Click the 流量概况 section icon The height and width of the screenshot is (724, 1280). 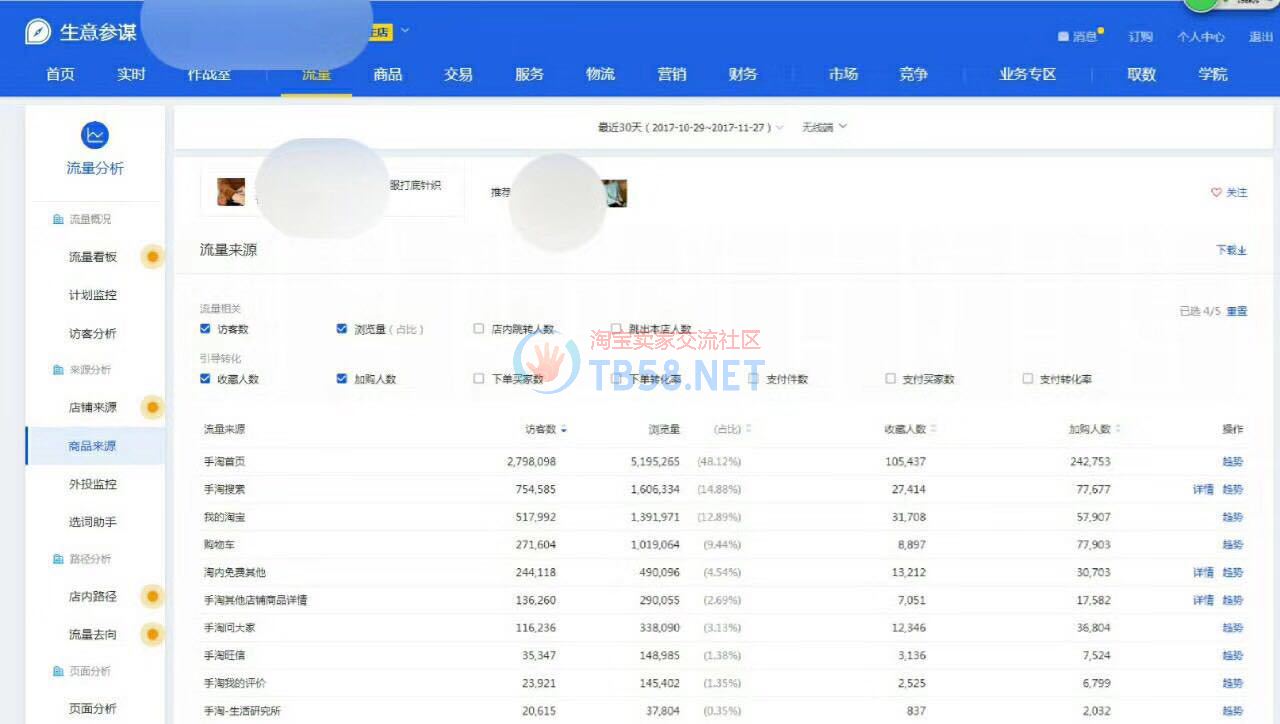[x=58, y=219]
